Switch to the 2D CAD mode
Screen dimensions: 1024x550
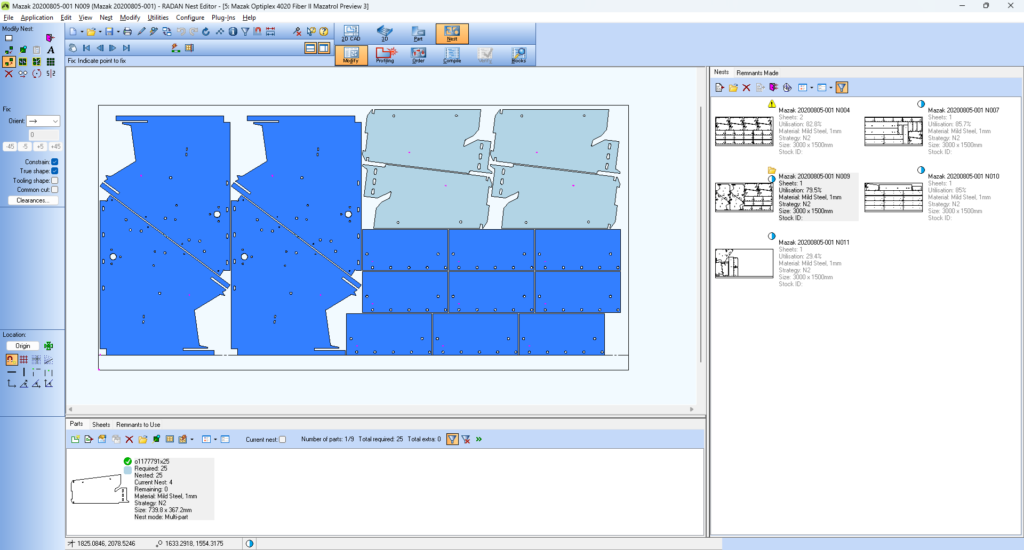[351, 33]
